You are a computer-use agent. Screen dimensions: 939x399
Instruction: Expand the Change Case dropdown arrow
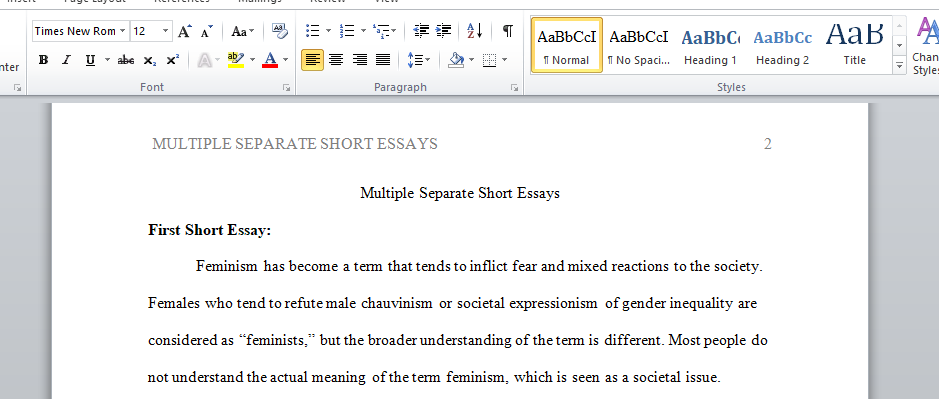(x=252, y=31)
